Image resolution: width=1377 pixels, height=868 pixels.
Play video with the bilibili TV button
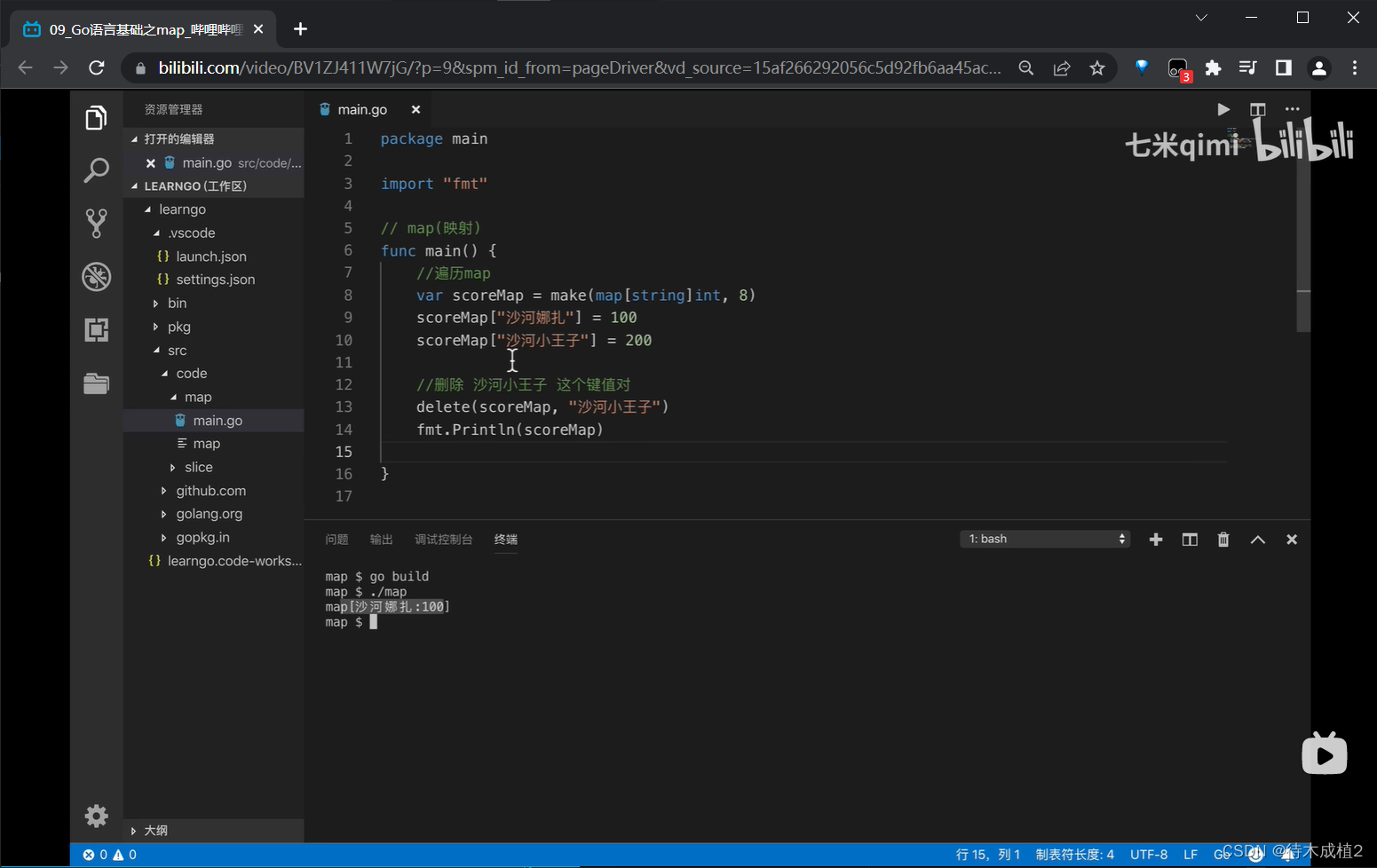coord(1325,753)
